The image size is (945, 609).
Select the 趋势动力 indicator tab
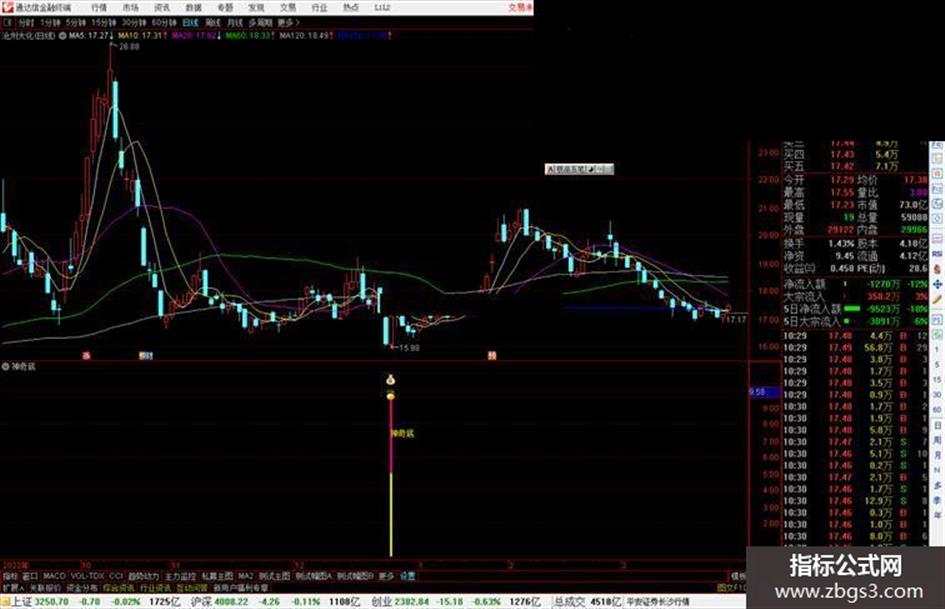(143, 576)
